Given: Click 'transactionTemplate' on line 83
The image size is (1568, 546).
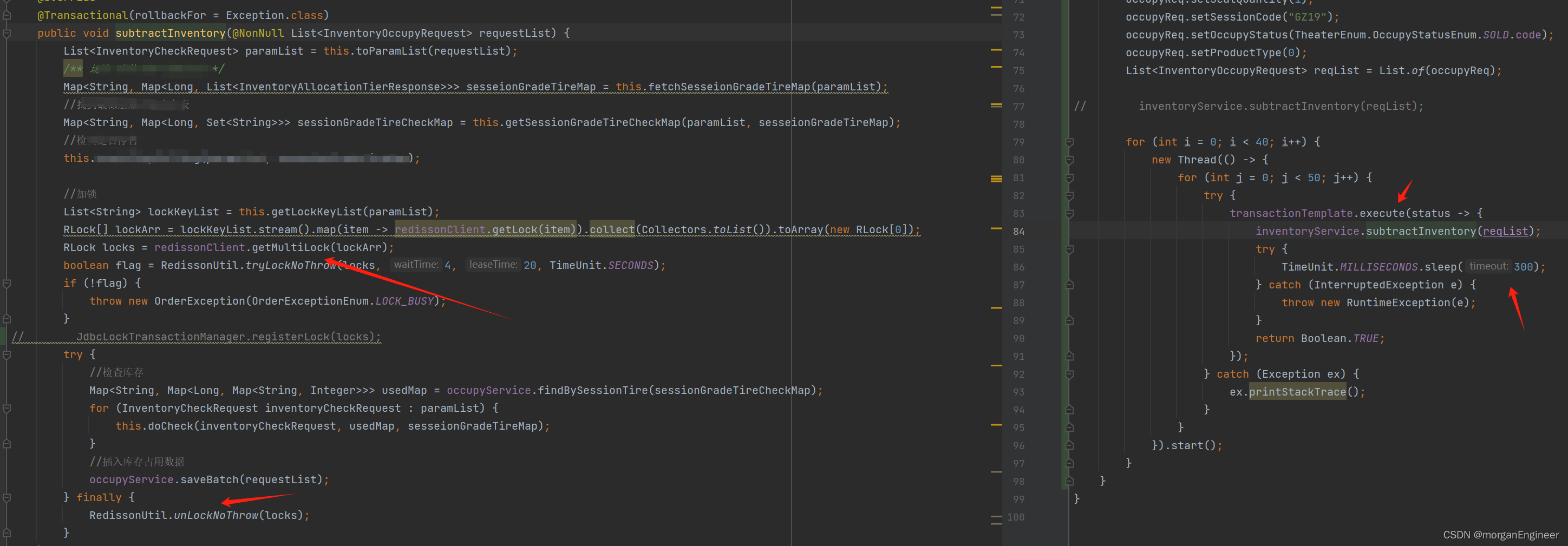Looking at the screenshot, I should (1290, 213).
